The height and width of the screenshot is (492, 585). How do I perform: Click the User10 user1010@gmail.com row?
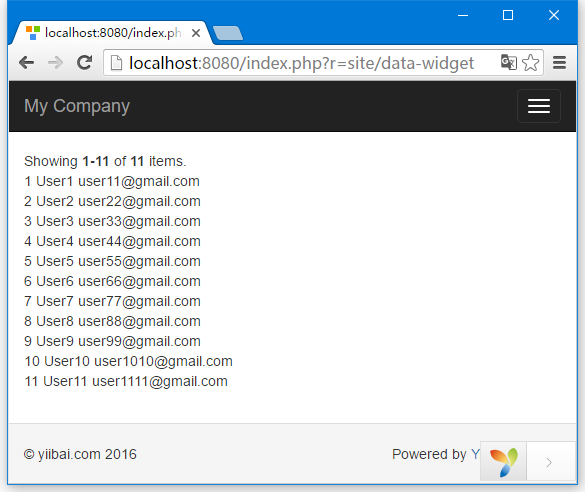tap(128, 361)
